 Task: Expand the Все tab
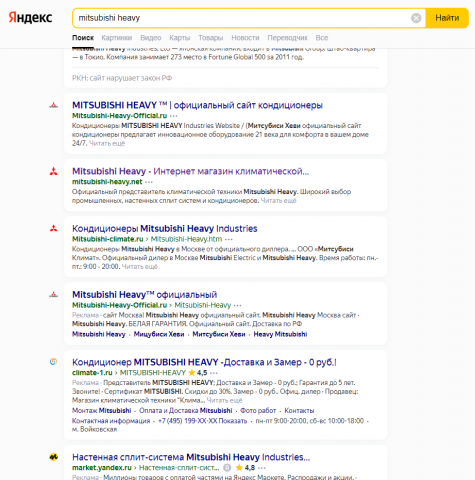322,38
